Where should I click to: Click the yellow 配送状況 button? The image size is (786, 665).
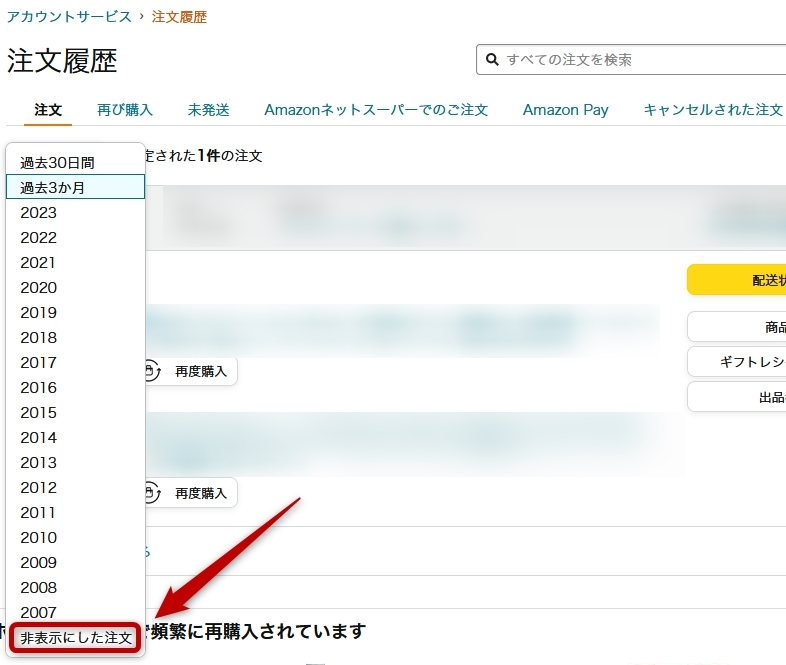point(738,280)
